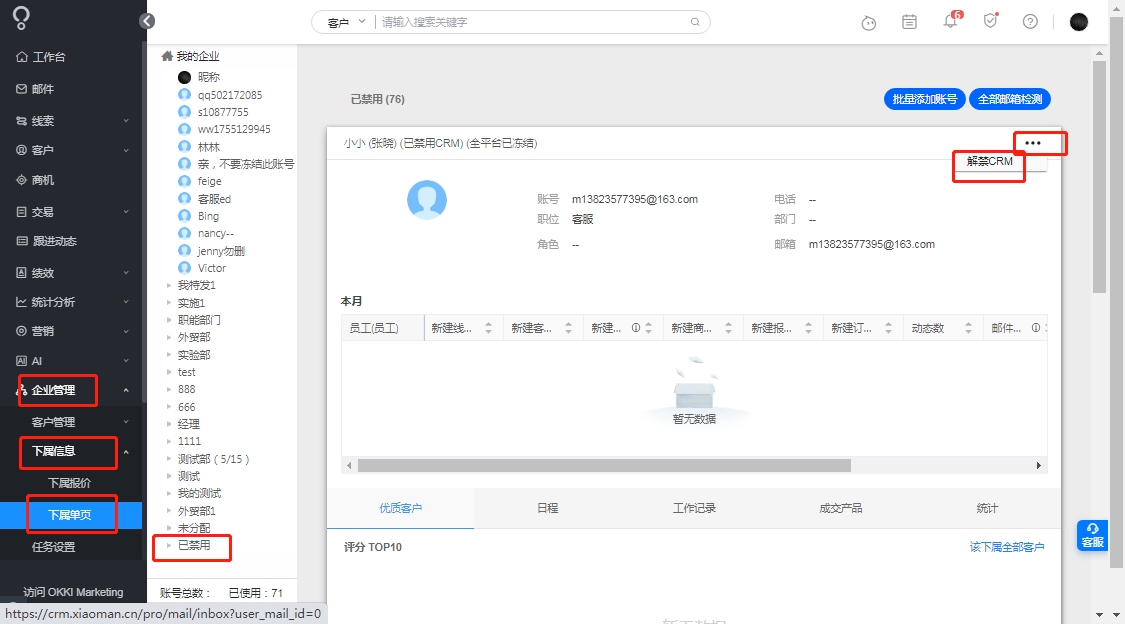Open help via the question mark icon
The image size is (1125, 624).
point(1030,21)
